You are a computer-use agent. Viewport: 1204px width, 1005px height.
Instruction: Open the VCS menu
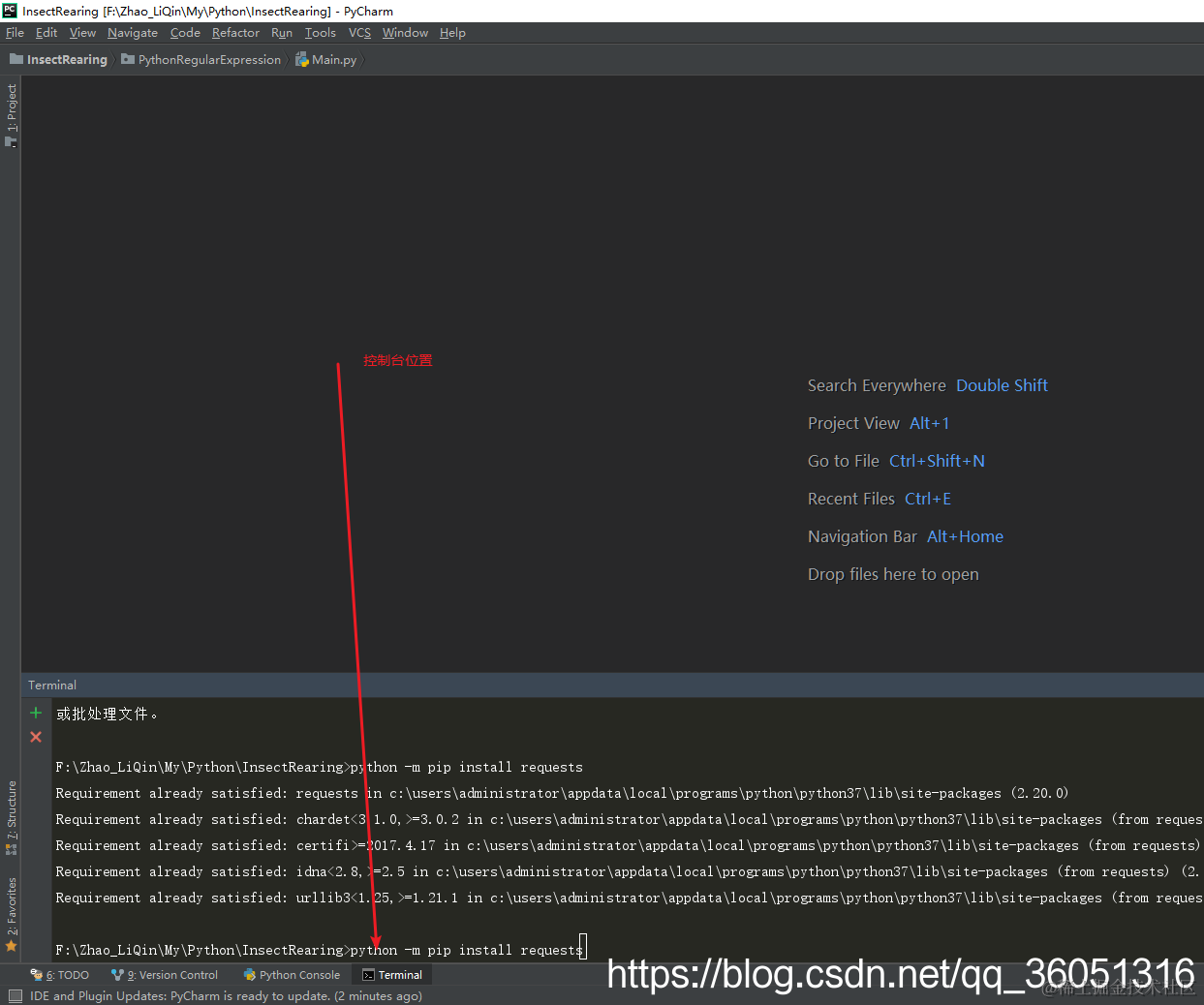coord(359,33)
